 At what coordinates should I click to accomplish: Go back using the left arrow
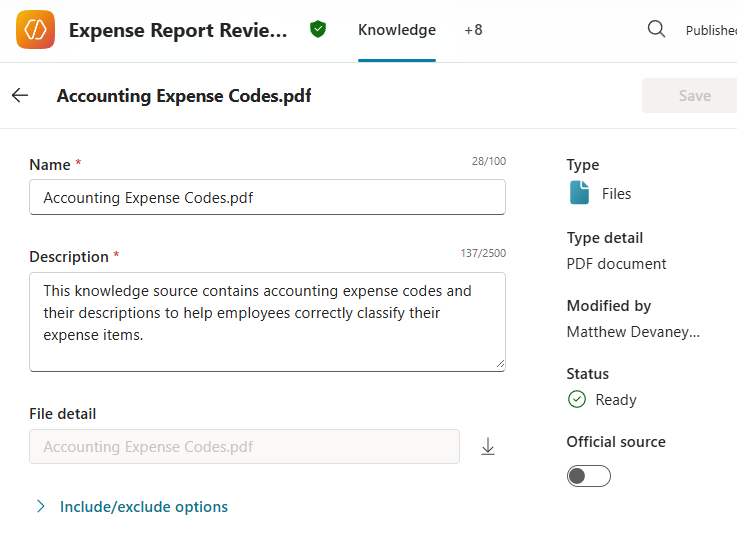pos(20,96)
